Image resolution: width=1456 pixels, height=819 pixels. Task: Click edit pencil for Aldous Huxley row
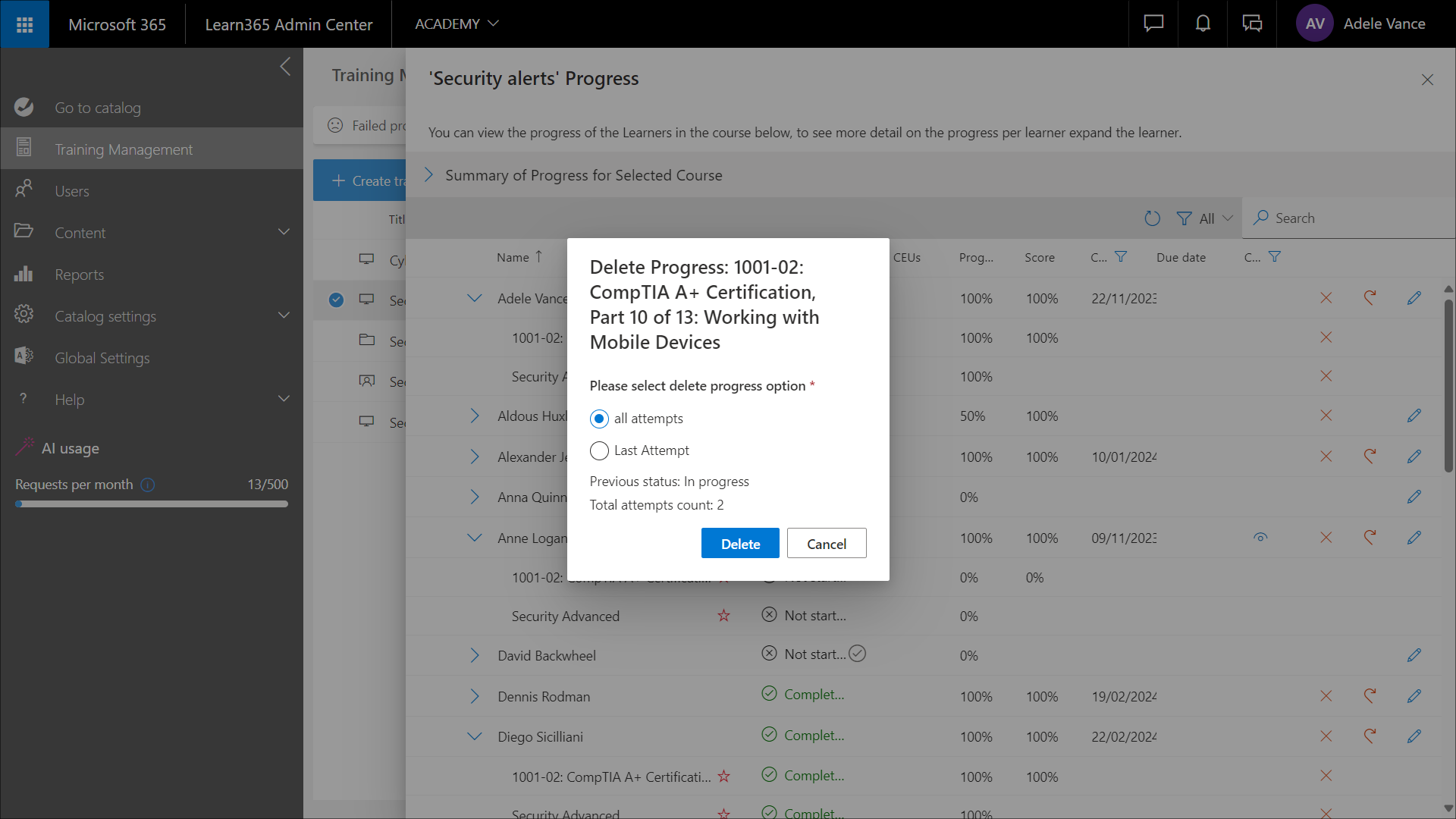click(1414, 416)
